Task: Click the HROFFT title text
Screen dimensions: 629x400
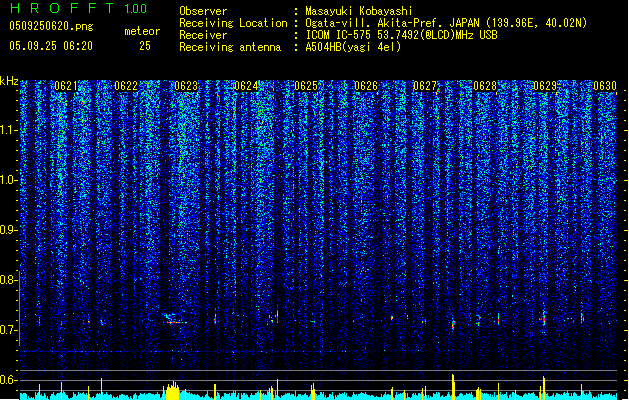Action: 62,8
